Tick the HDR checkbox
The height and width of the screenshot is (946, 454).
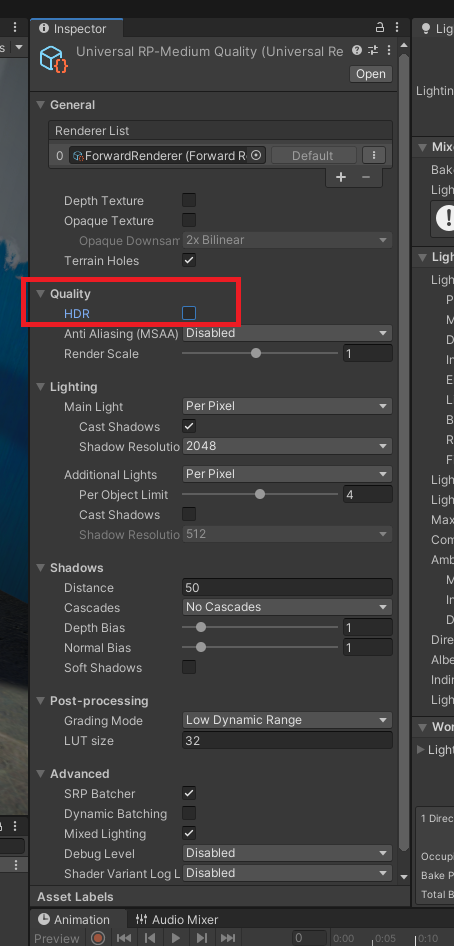(x=189, y=313)
